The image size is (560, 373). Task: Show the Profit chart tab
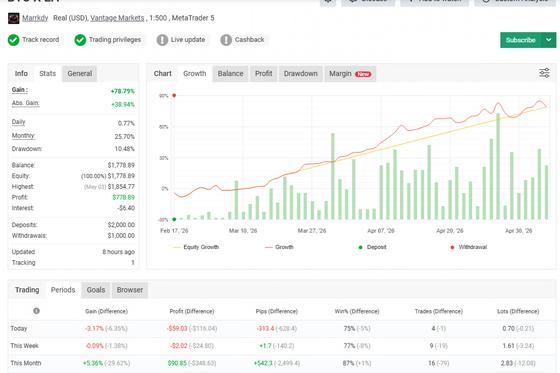click(x=264, y=74)
